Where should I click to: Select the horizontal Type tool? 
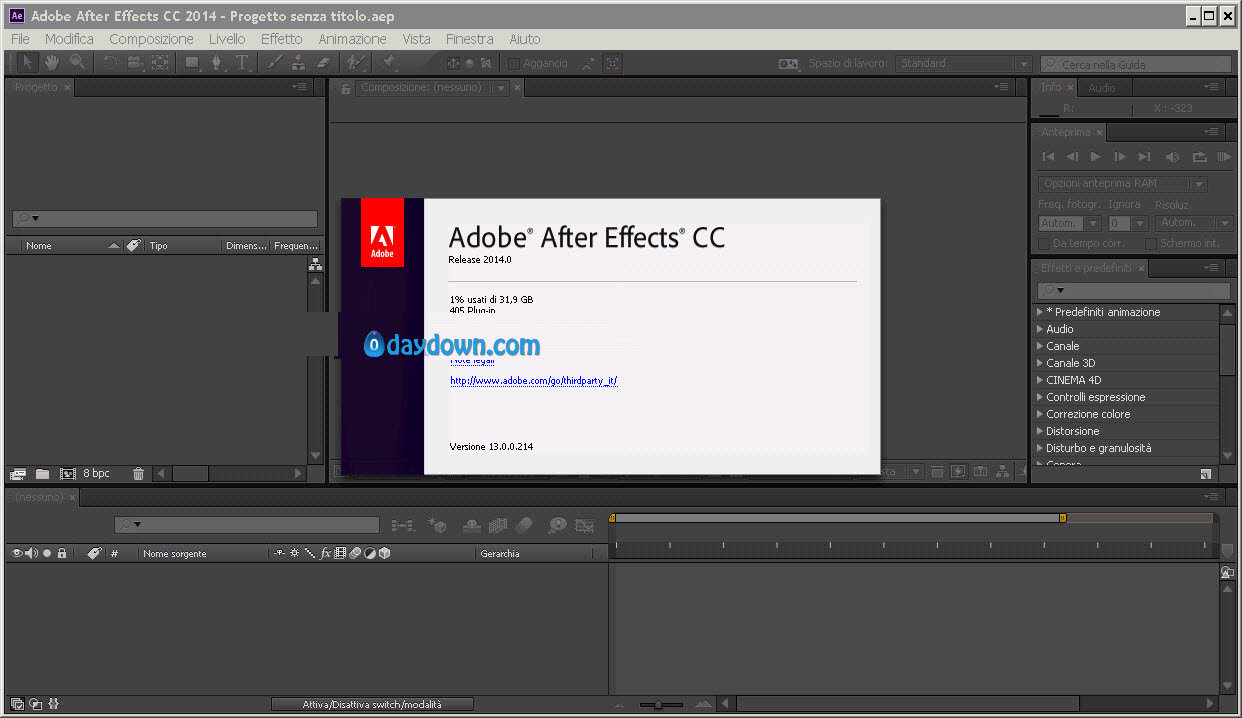242,63
